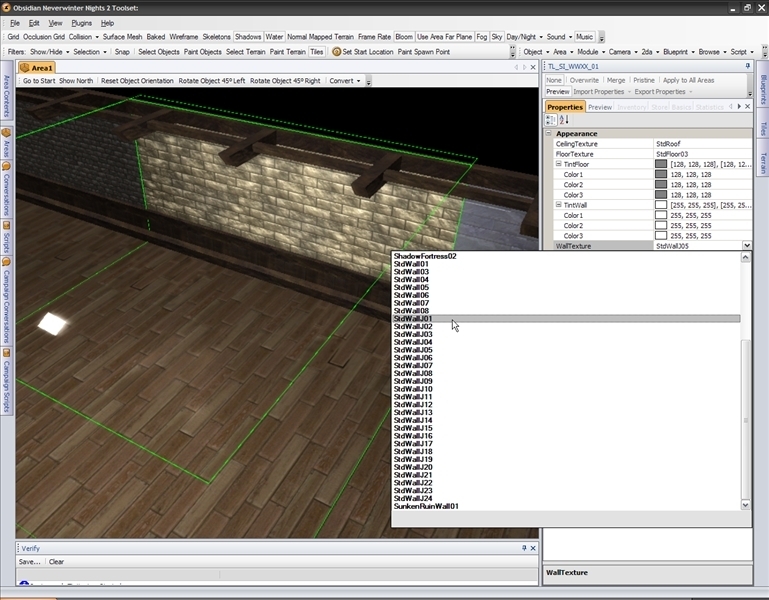Pin the TL_SI_WWXX_01 panel

coord(747,66)
